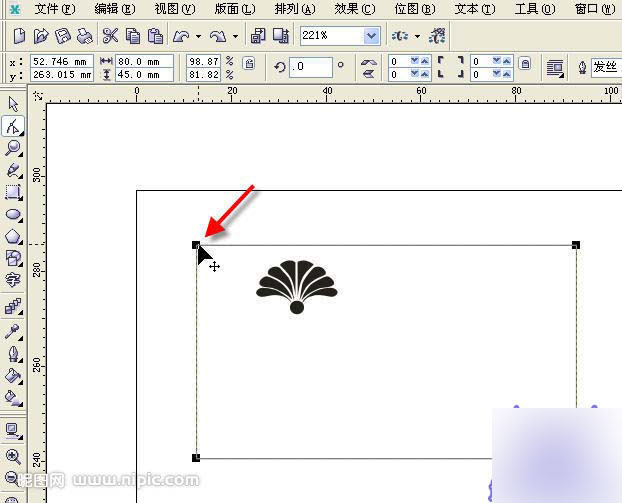Click the Open file icon
This screenshot has width=622, height=503.
[40, 36]
